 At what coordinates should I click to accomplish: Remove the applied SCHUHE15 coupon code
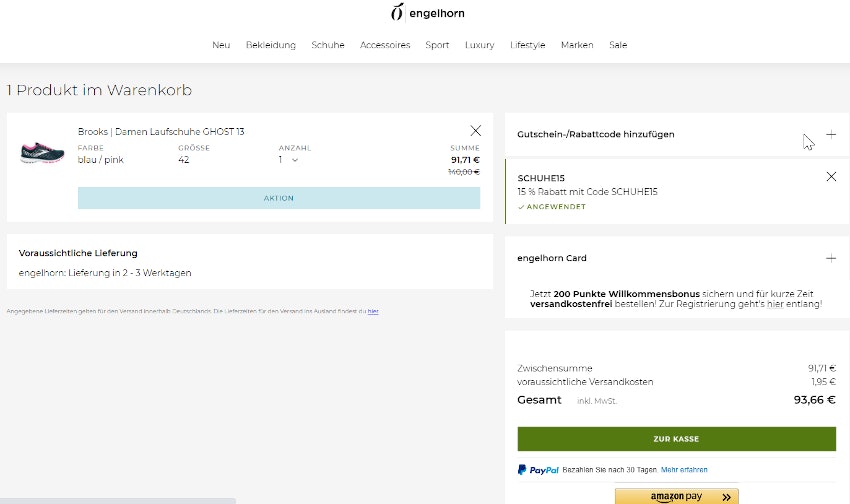click(831, 177)
